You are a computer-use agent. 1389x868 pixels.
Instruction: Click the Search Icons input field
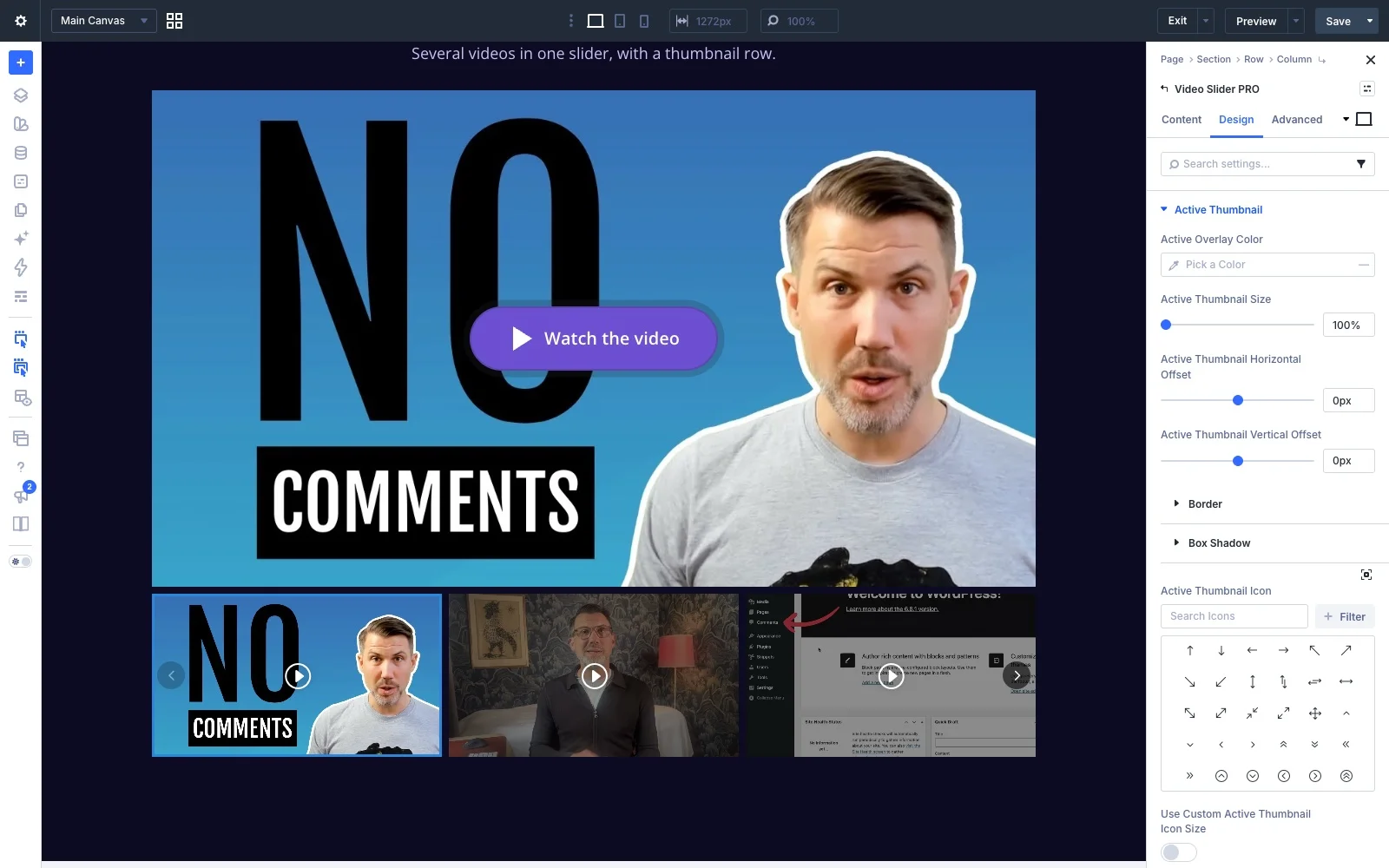coord(1234,616)
